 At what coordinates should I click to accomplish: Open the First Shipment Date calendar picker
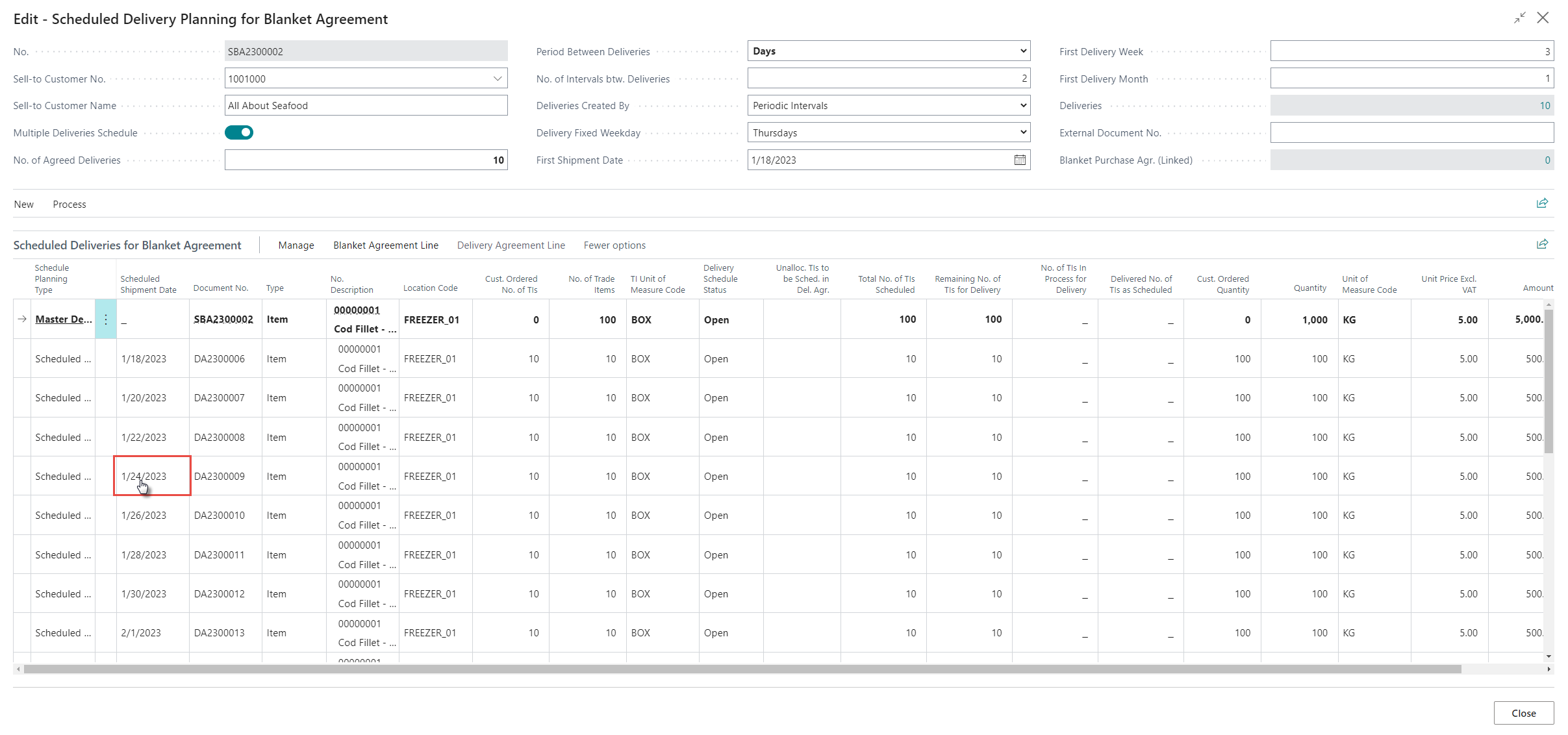click(x=1020, y=160)
